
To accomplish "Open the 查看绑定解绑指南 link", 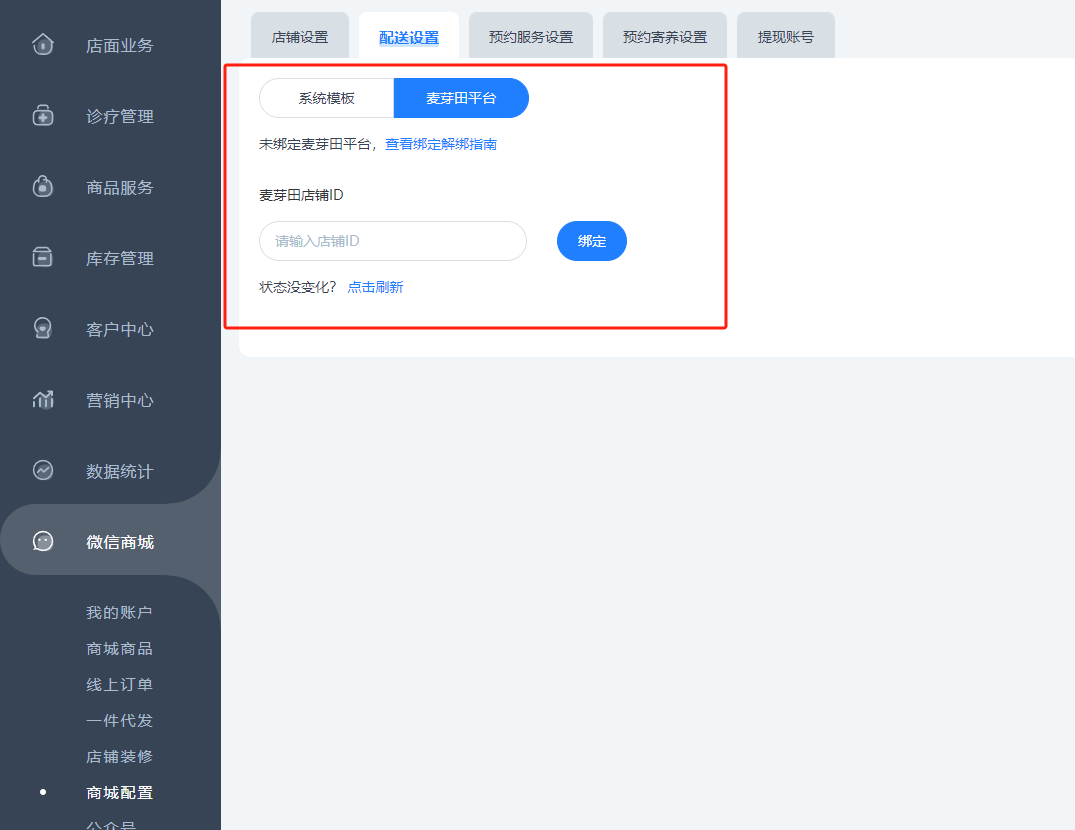I will click(x=441, y=144).
